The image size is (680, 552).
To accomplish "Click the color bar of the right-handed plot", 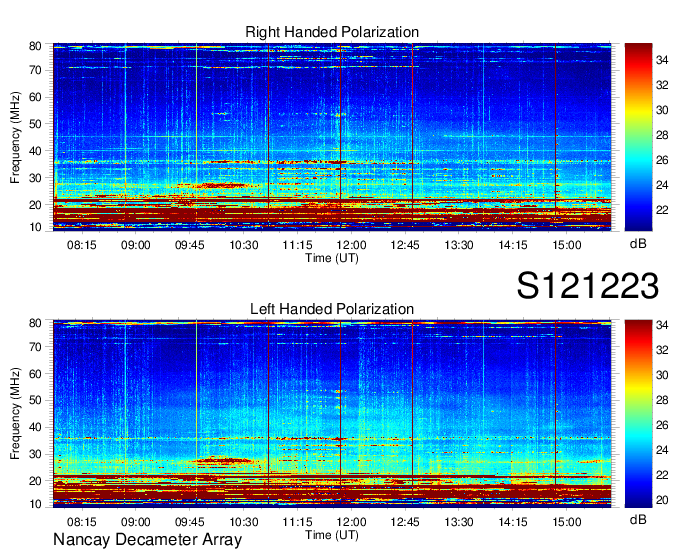I will click(x=638, y=137).
